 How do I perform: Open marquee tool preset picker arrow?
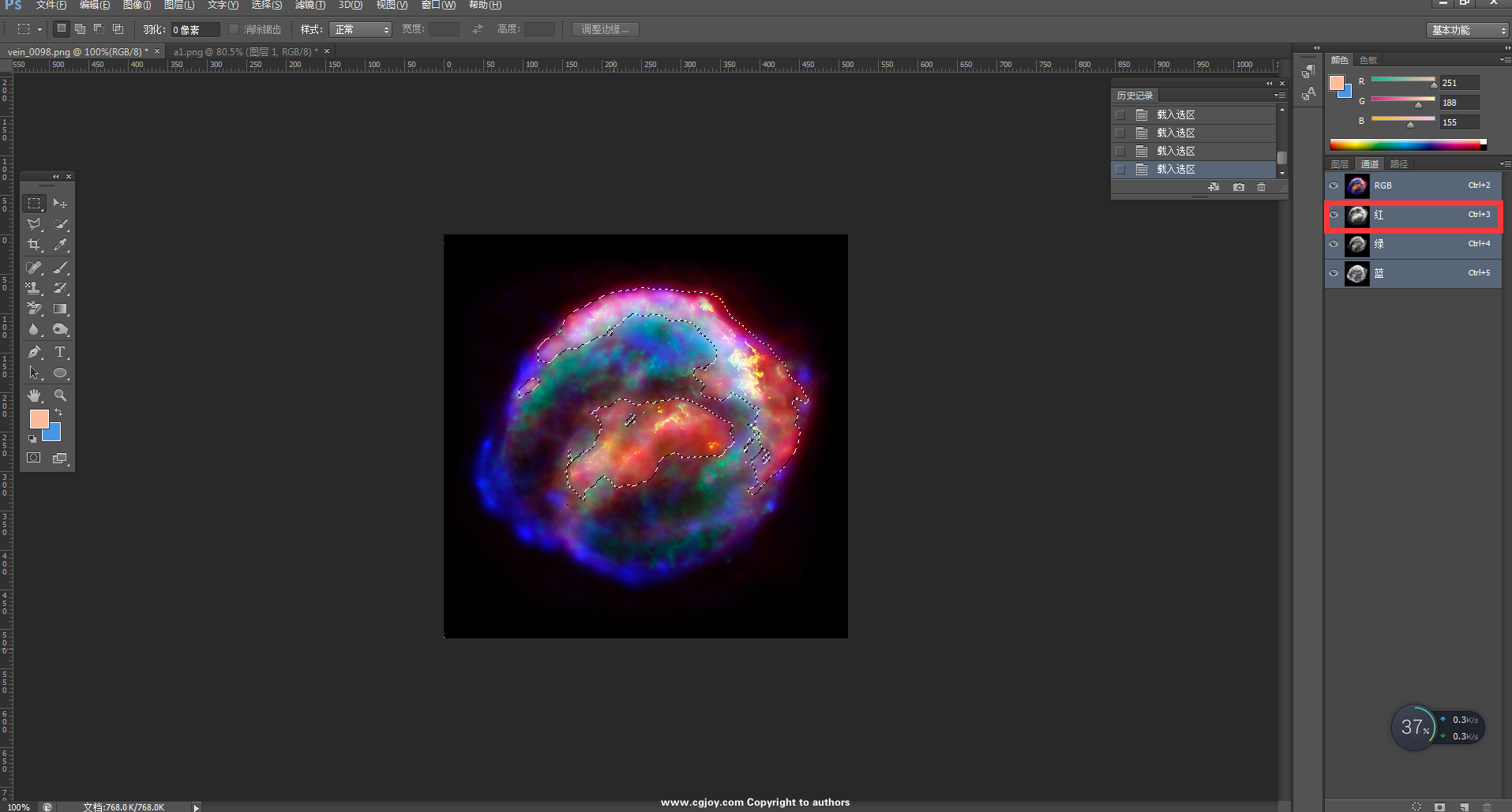pyautogui.click(x=39, y=30)
